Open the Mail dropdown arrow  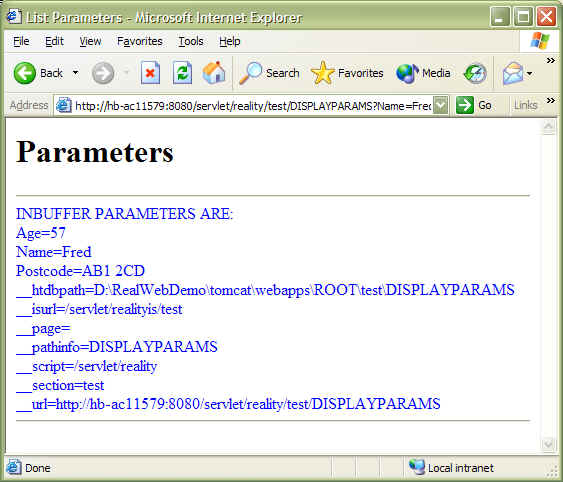tap(529, 74)
